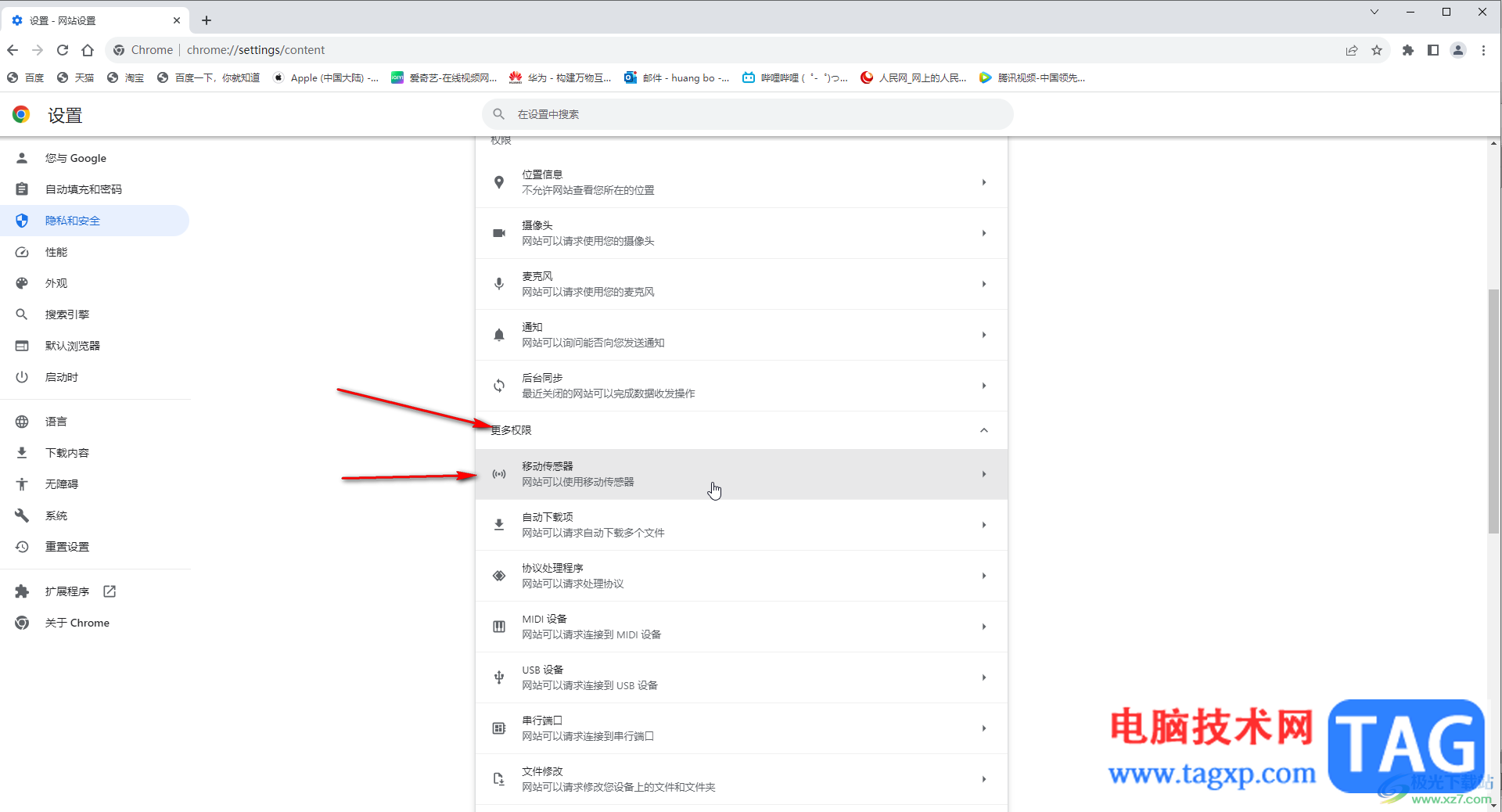Screen dimensions: 1502x812
Task: Select 关于 Chrome in the sidebar
Action: point(95,623)
